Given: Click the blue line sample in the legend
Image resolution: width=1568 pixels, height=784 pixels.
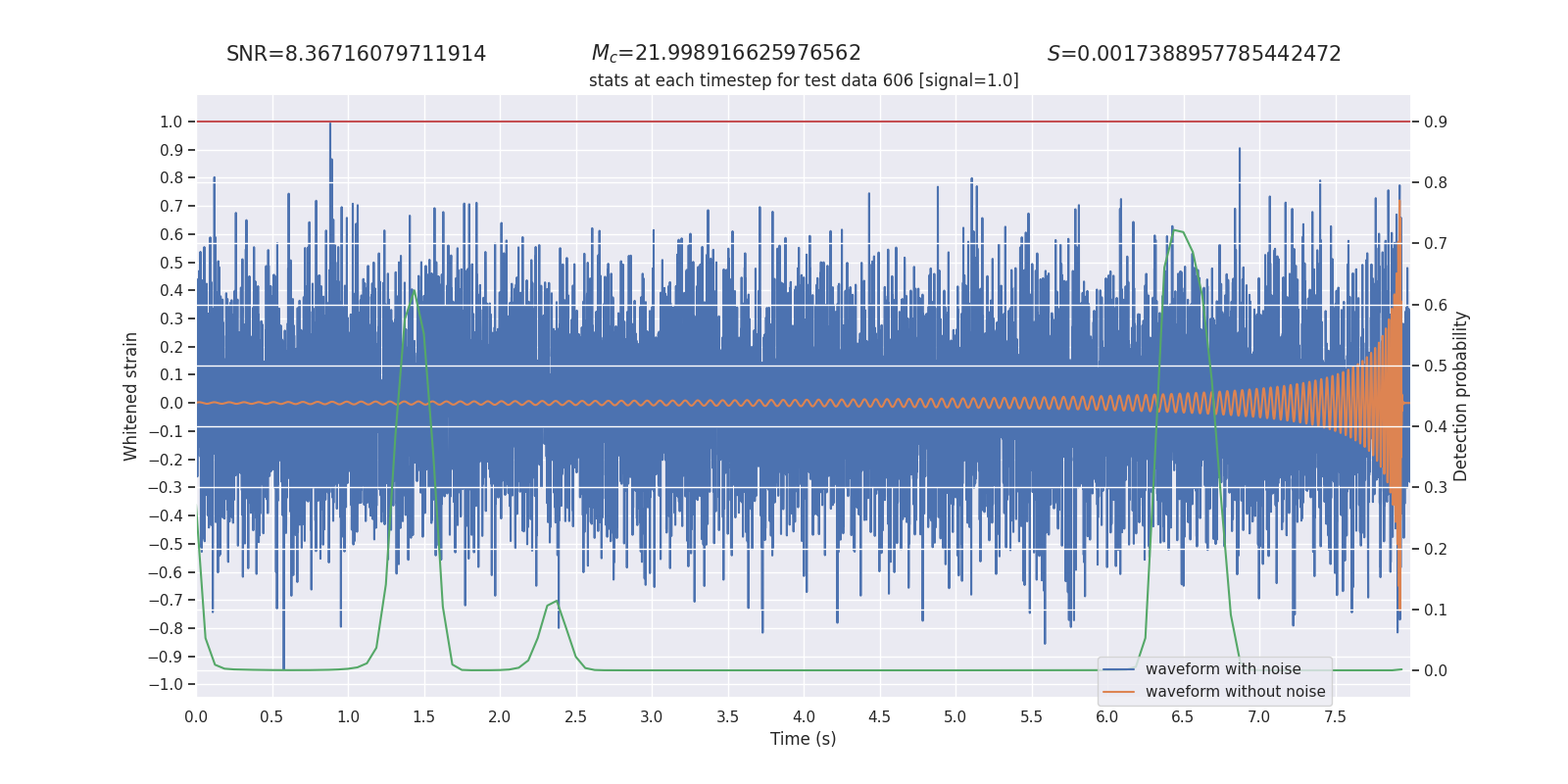Looking at the screenshot, I should 1119,669.
